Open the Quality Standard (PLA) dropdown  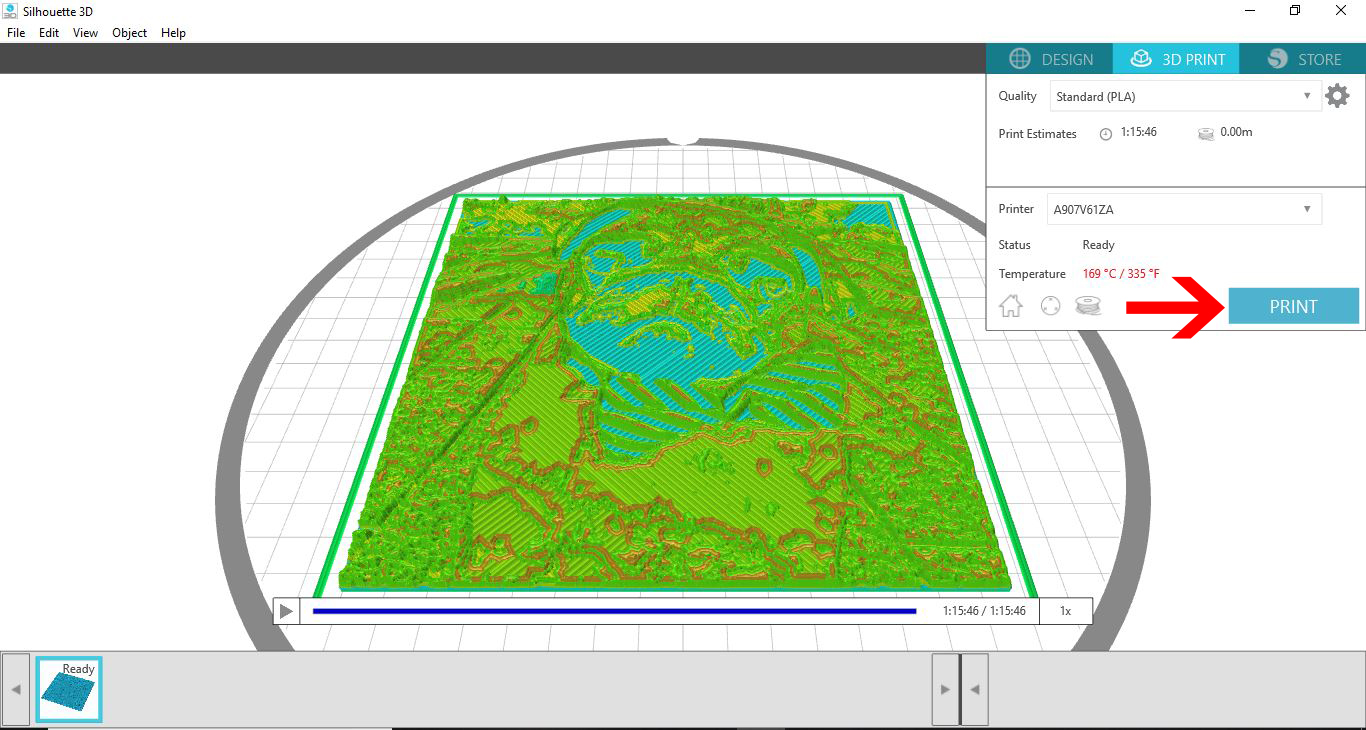pos(1185,96)
